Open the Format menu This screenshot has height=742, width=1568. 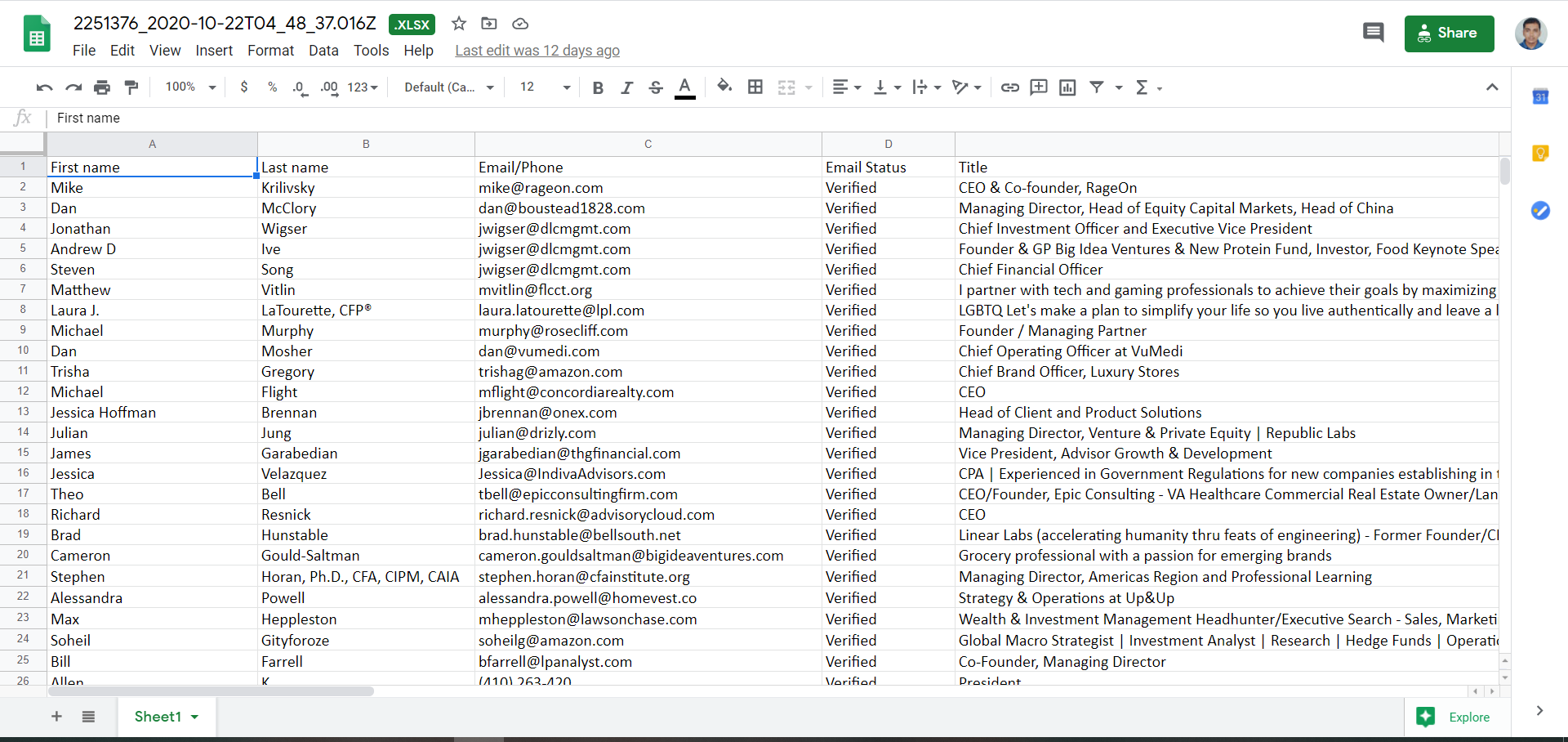coord(270,51)
